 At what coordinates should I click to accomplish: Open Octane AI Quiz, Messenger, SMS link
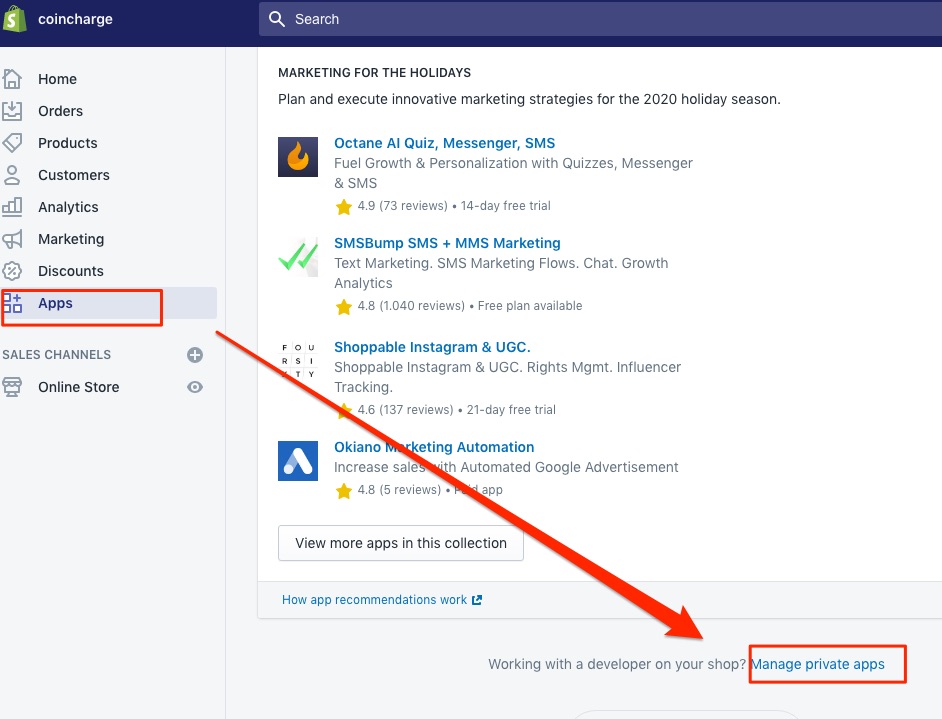445,143
